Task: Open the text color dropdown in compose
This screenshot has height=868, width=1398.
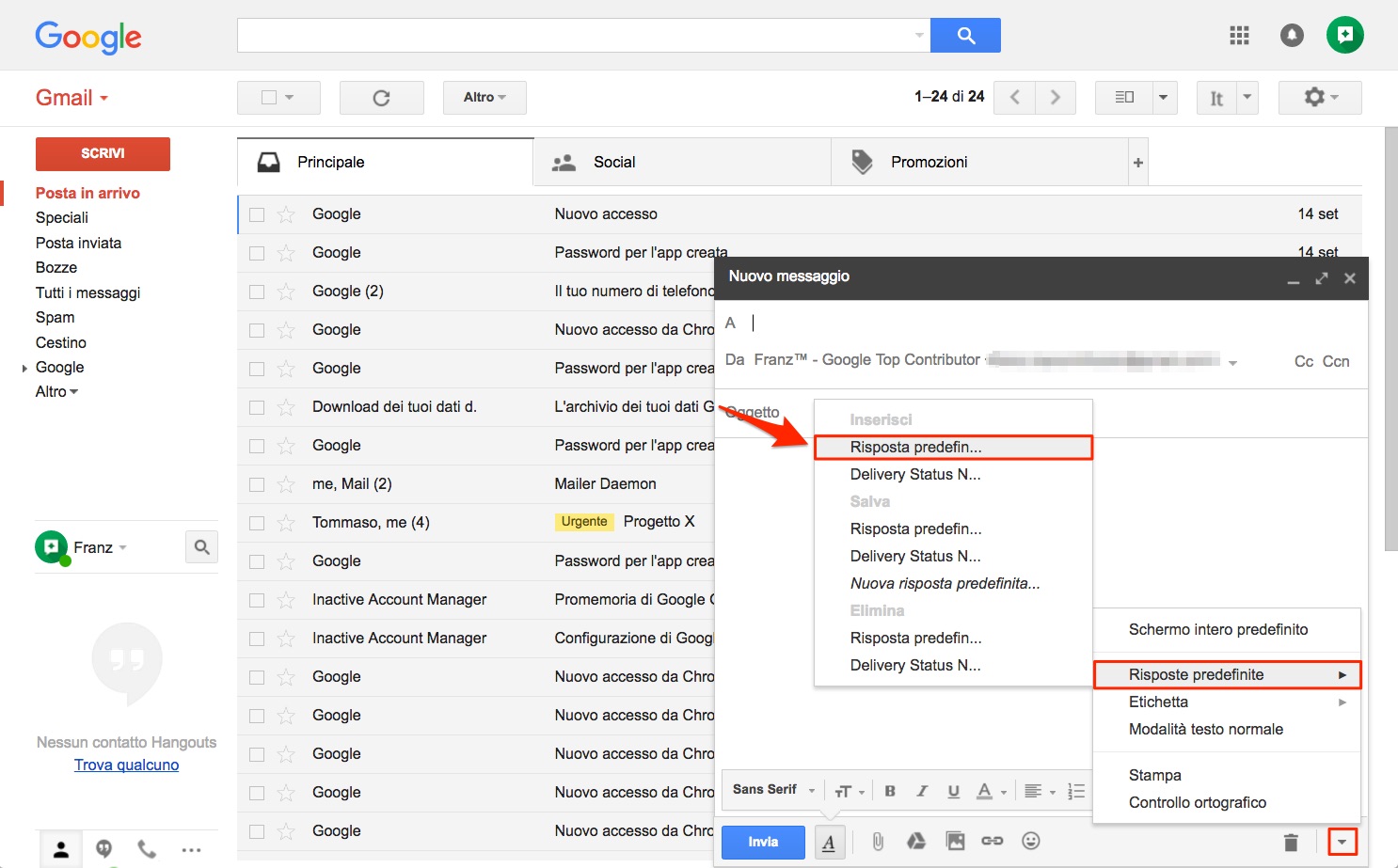Action: click(992, 791)
